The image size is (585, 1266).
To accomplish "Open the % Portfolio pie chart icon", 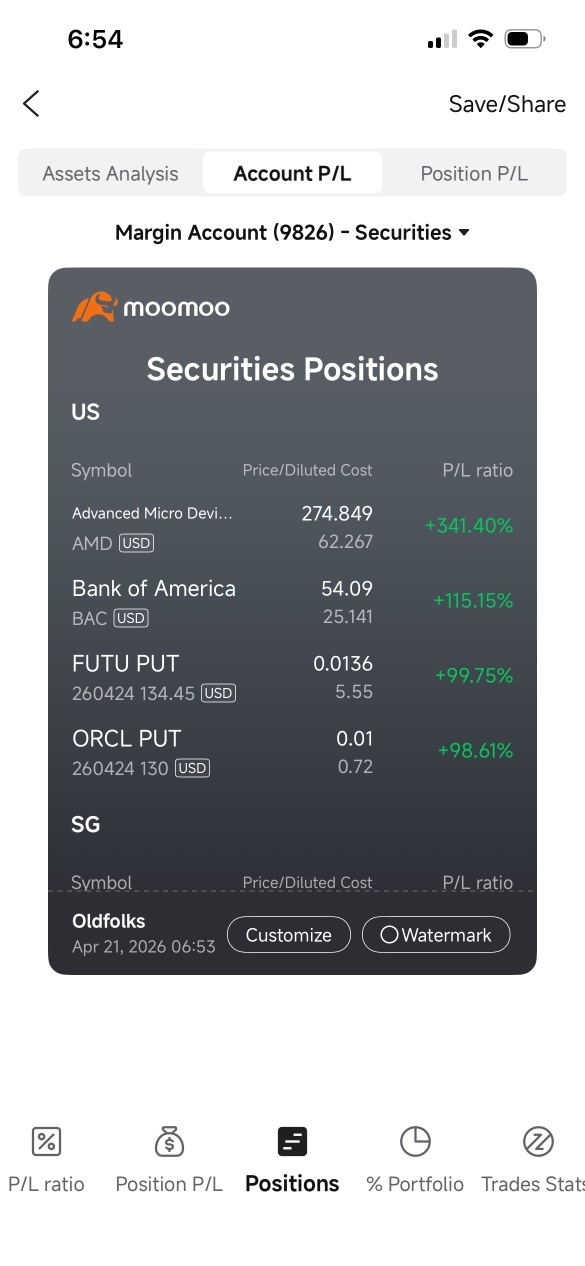I will (x=415, y=1141).
